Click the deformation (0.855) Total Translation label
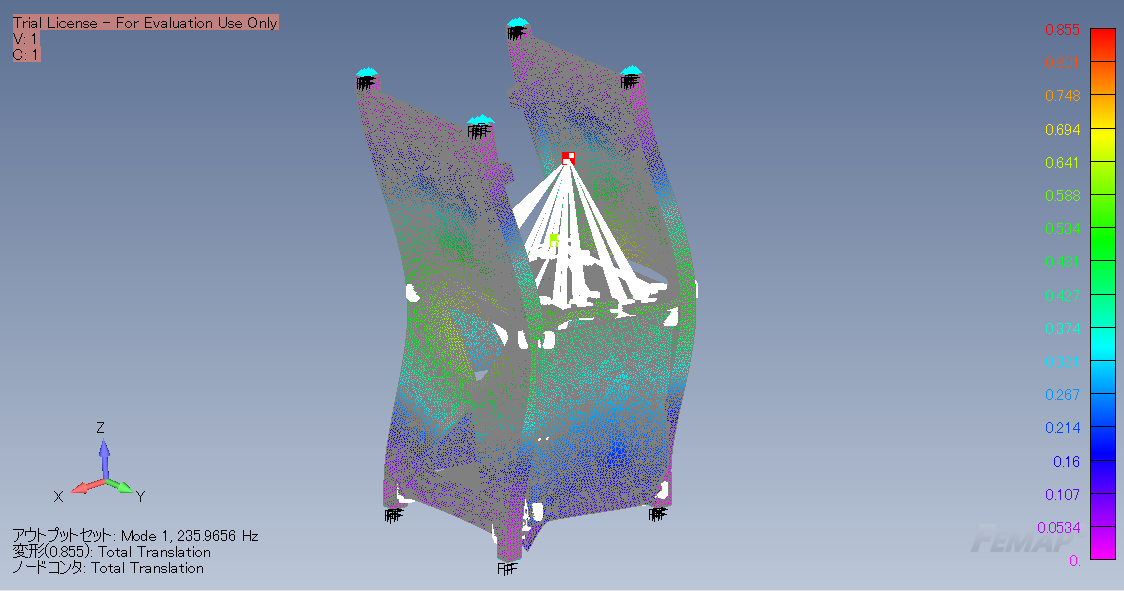The image size is (1124, 591). coord(111,552)
